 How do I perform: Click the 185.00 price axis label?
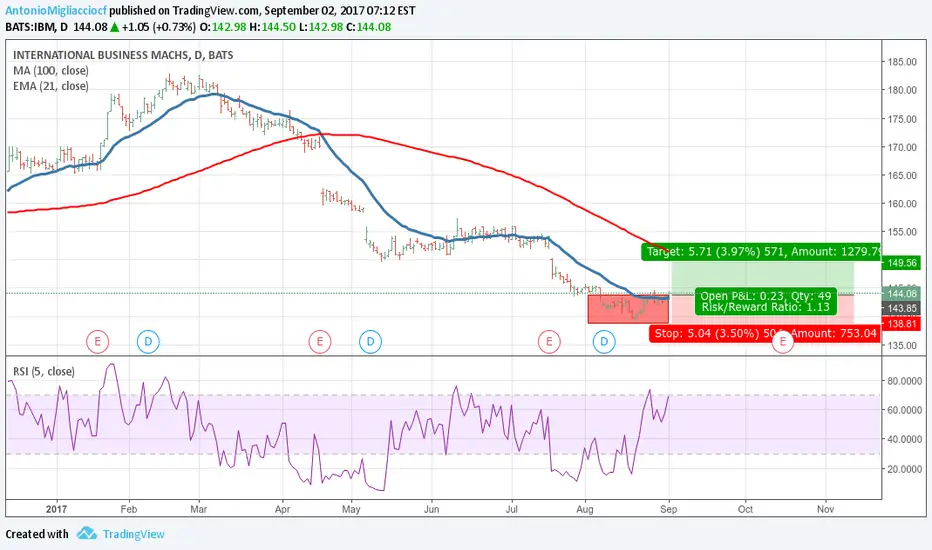902,62
